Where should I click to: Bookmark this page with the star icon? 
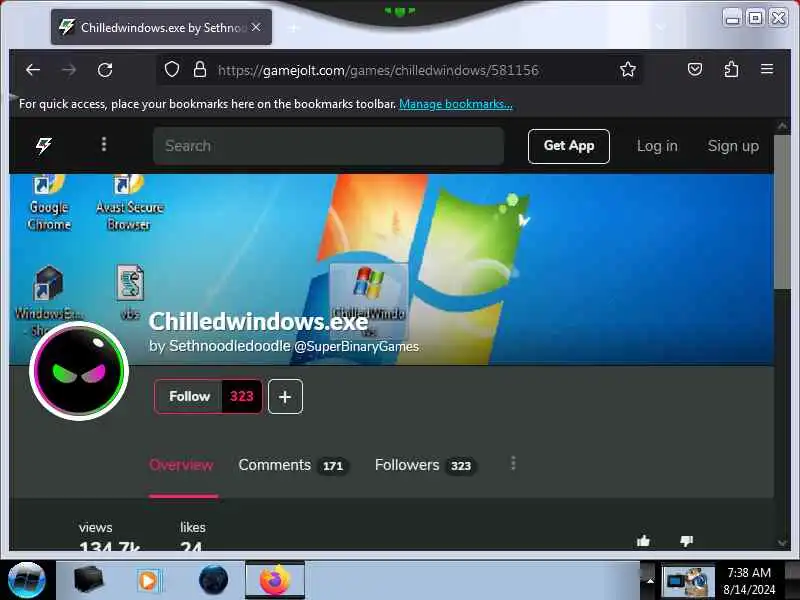tap(628, 69)
